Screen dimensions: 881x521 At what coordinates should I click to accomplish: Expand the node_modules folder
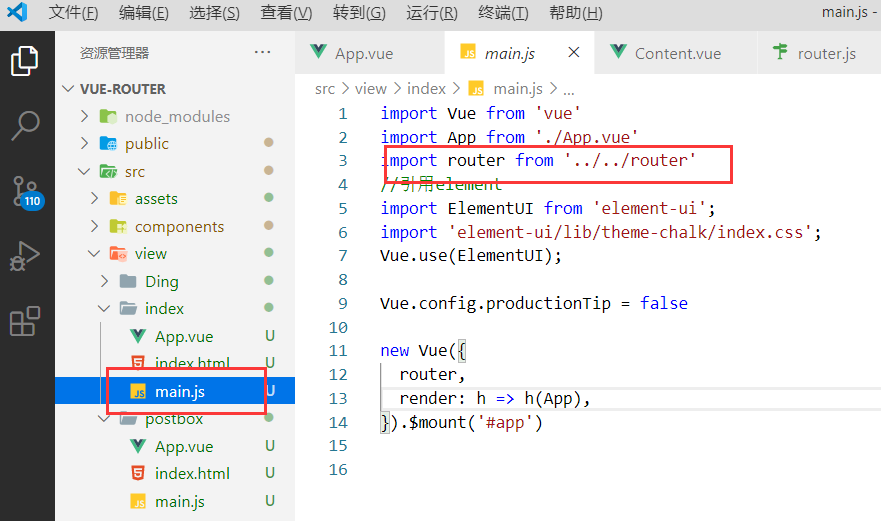click(x=84, y=116)
